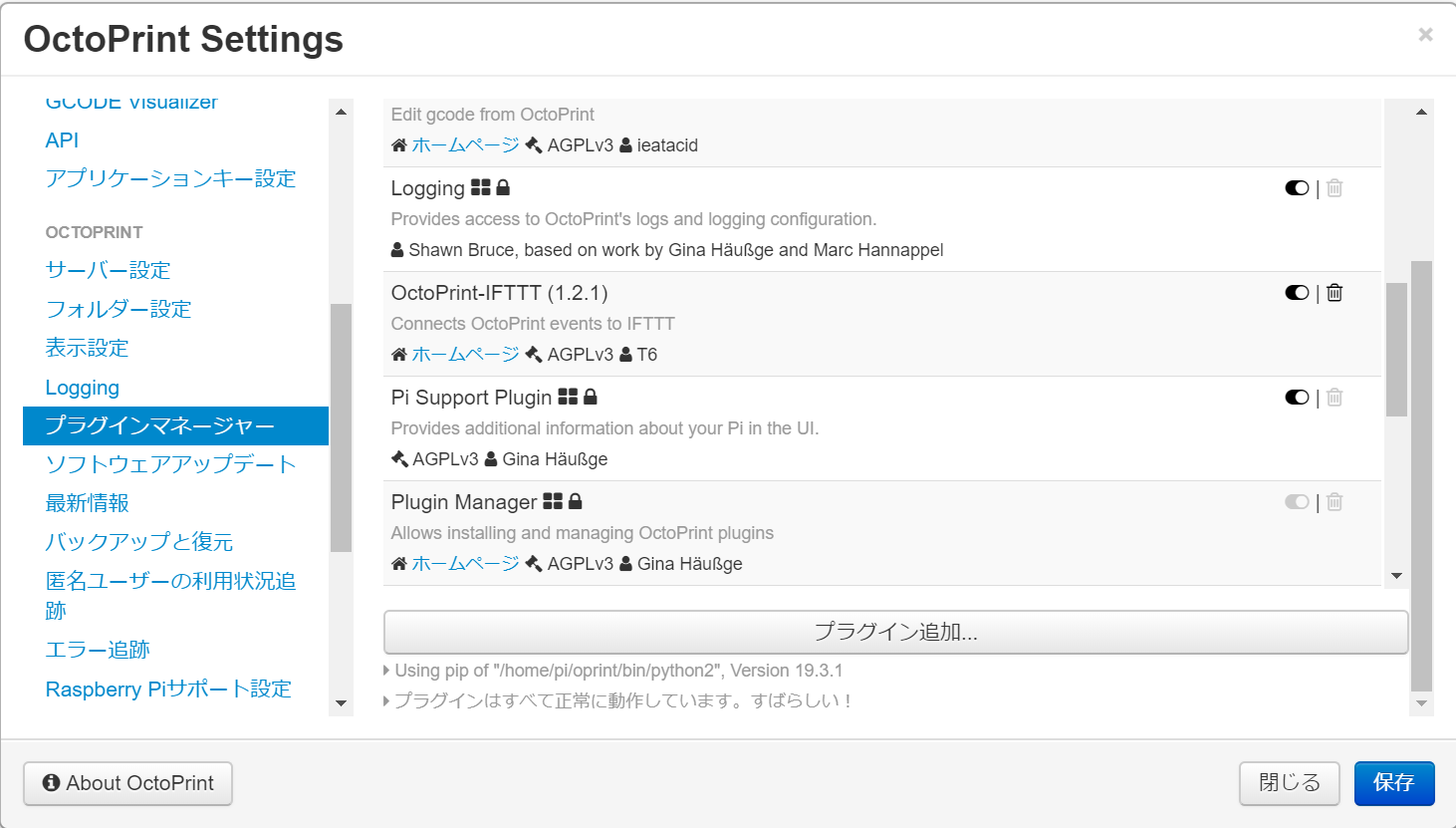Viewport: 1456px width, 828px height.
Task: Toggle the Logging plugin switch
Action: tap(1297, 188)
